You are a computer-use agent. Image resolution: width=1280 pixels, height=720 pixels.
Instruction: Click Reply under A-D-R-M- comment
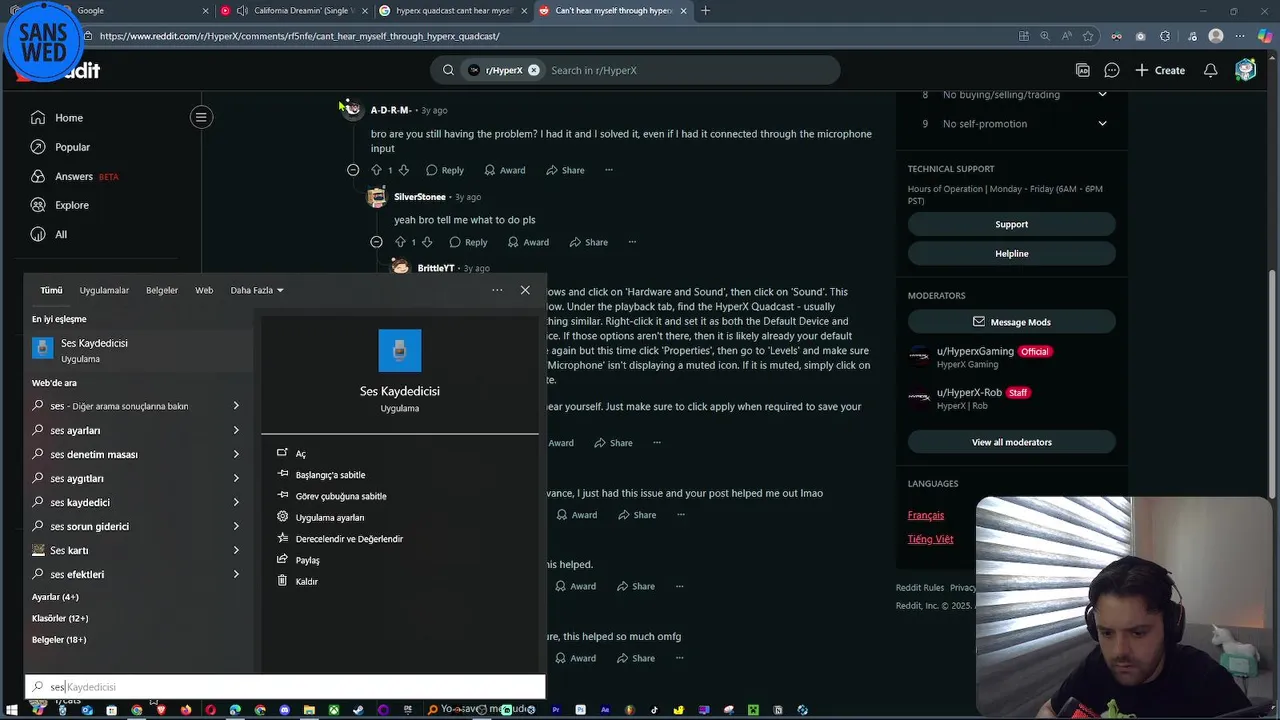[x=445, y=170]
